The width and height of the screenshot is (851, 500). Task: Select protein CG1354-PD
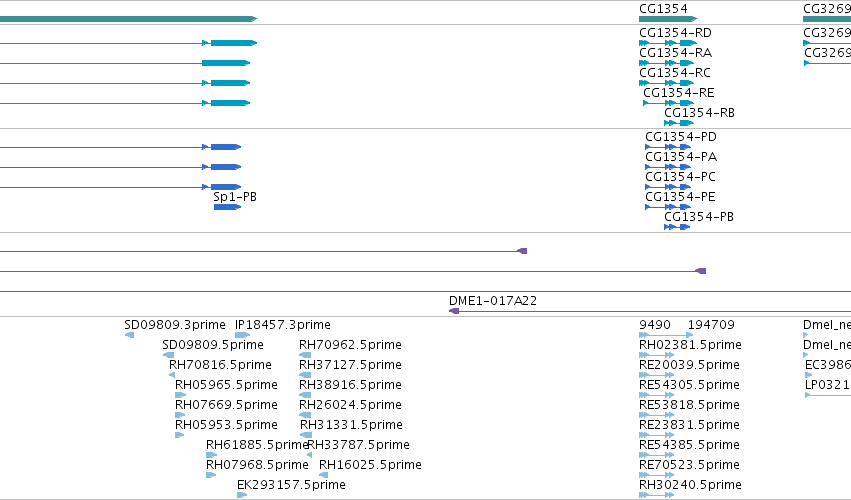click(681, 137)
